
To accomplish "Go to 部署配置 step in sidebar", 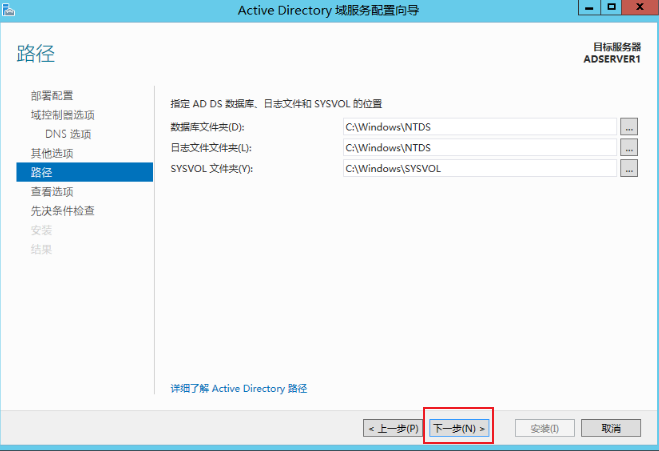I will point(52,96).
